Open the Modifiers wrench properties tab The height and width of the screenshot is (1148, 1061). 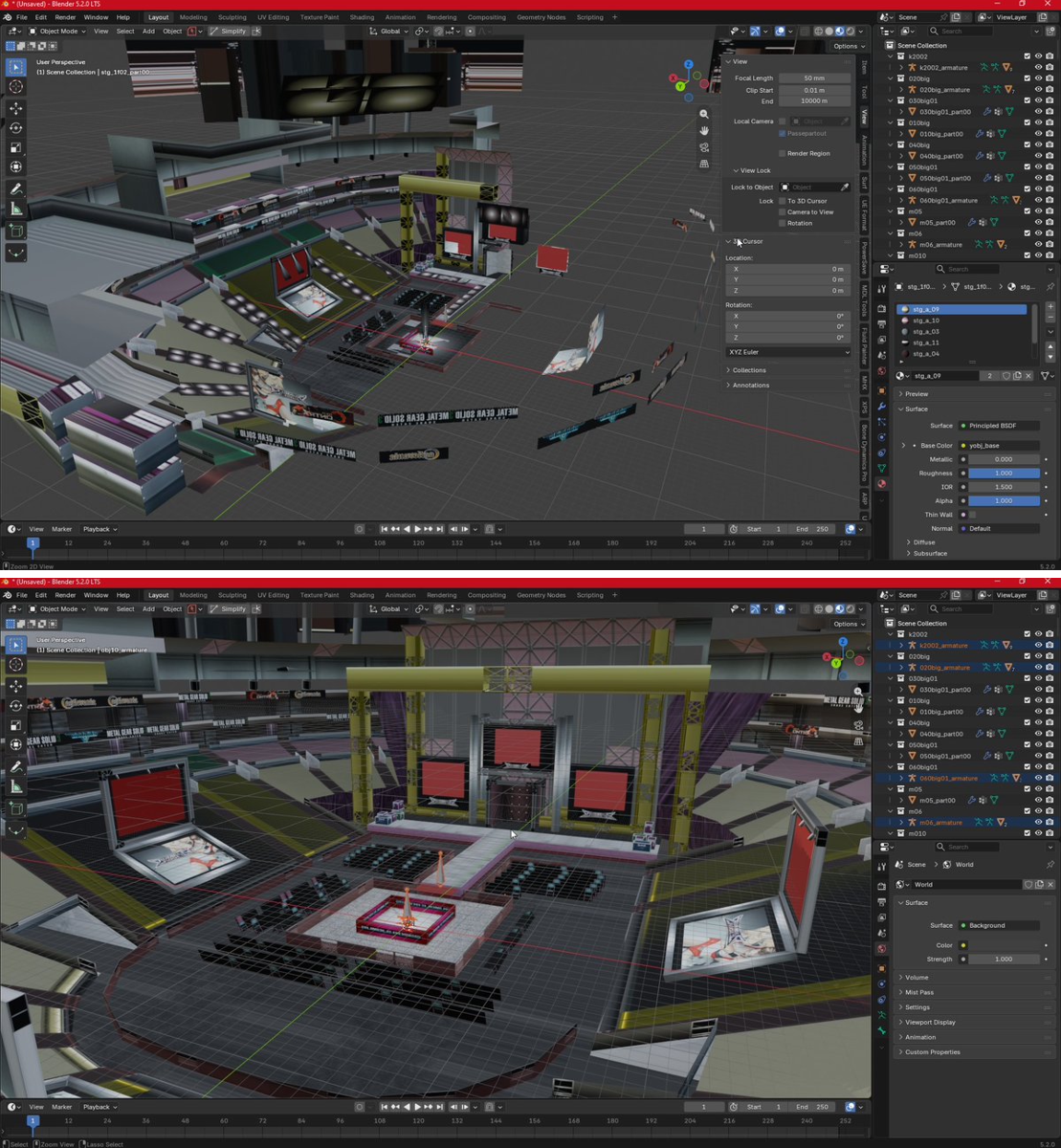coord(882,406)
